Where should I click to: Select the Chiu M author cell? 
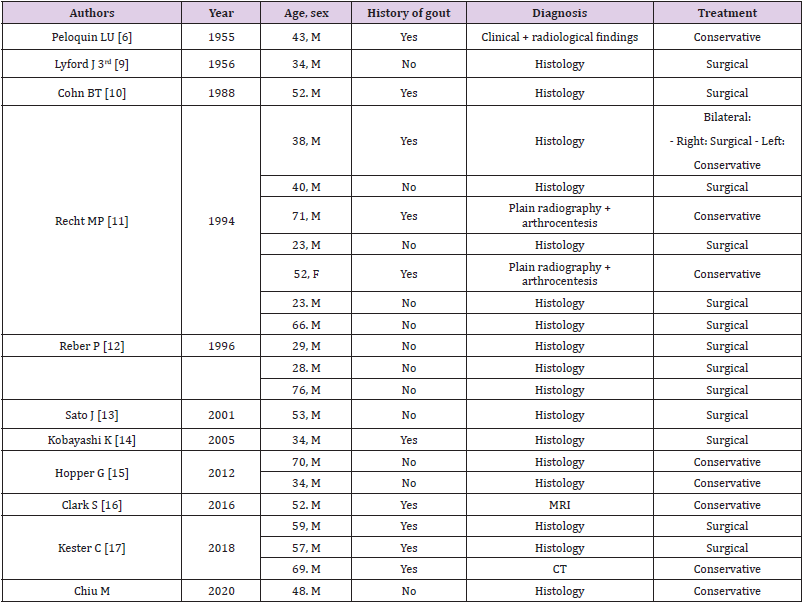(91, 590)
